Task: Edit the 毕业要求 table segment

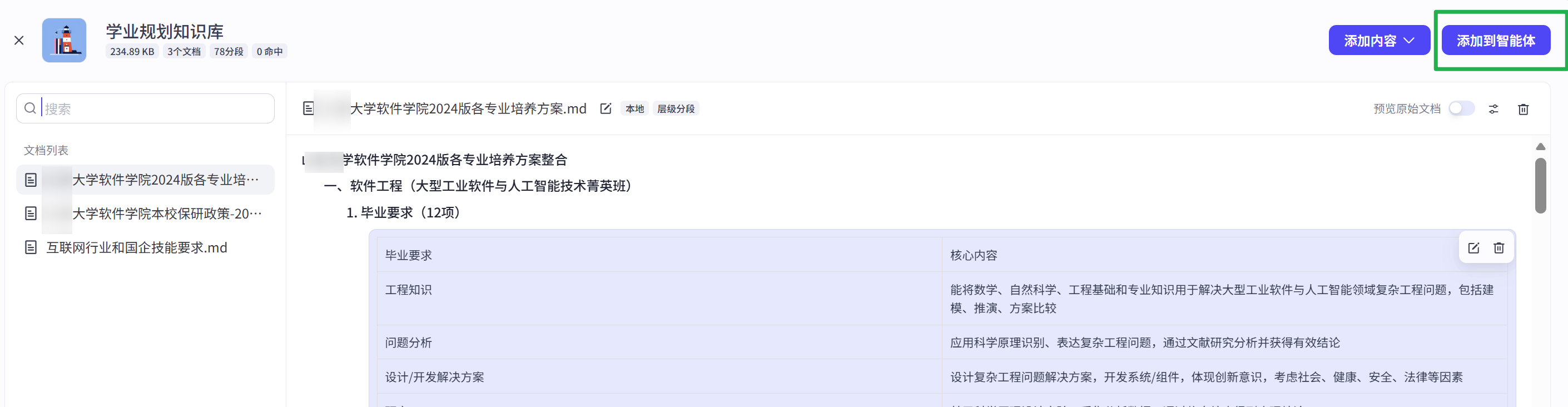Action: 1473,248
